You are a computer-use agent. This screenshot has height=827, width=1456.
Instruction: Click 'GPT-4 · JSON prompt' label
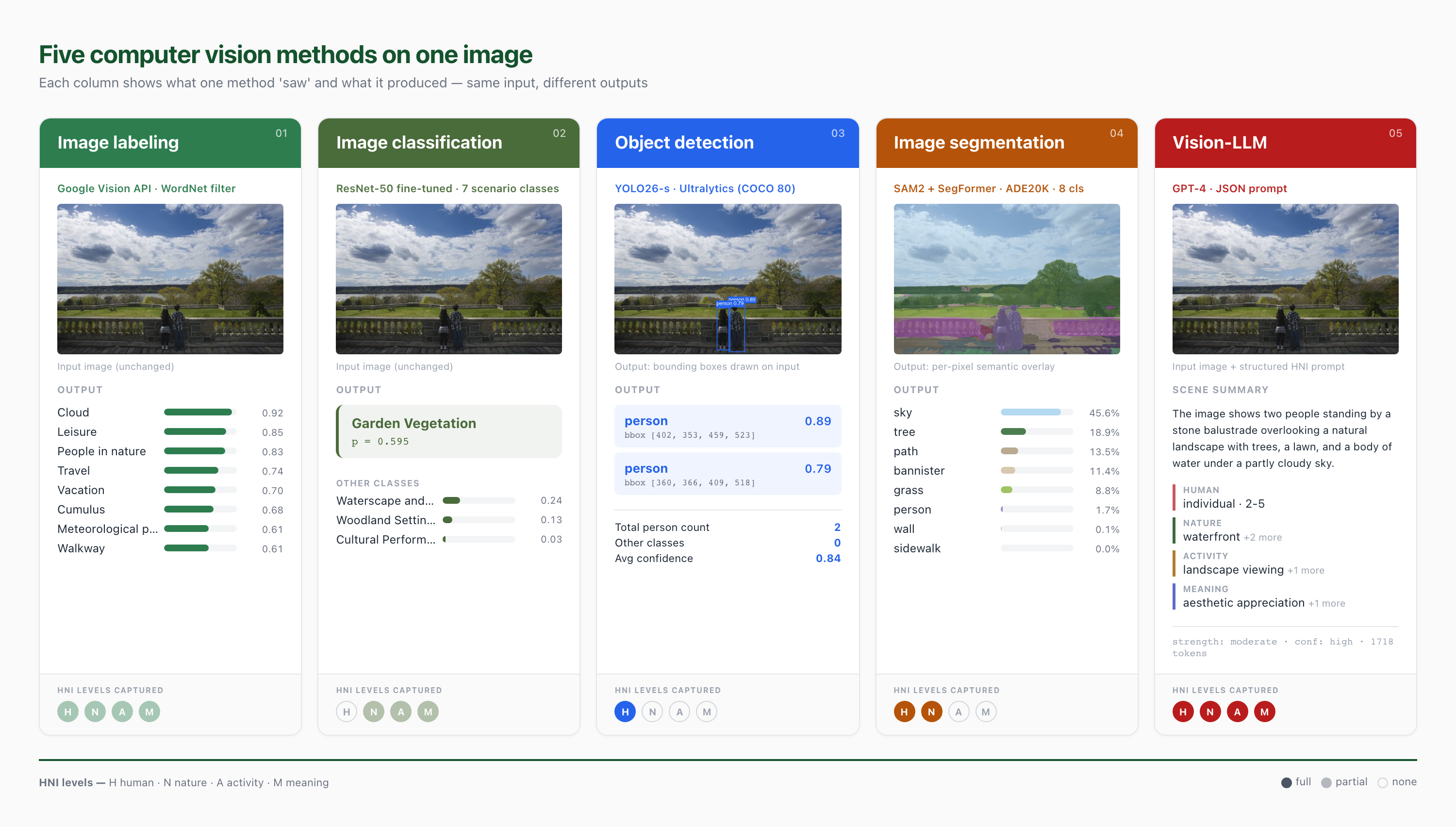(1230, 189)
